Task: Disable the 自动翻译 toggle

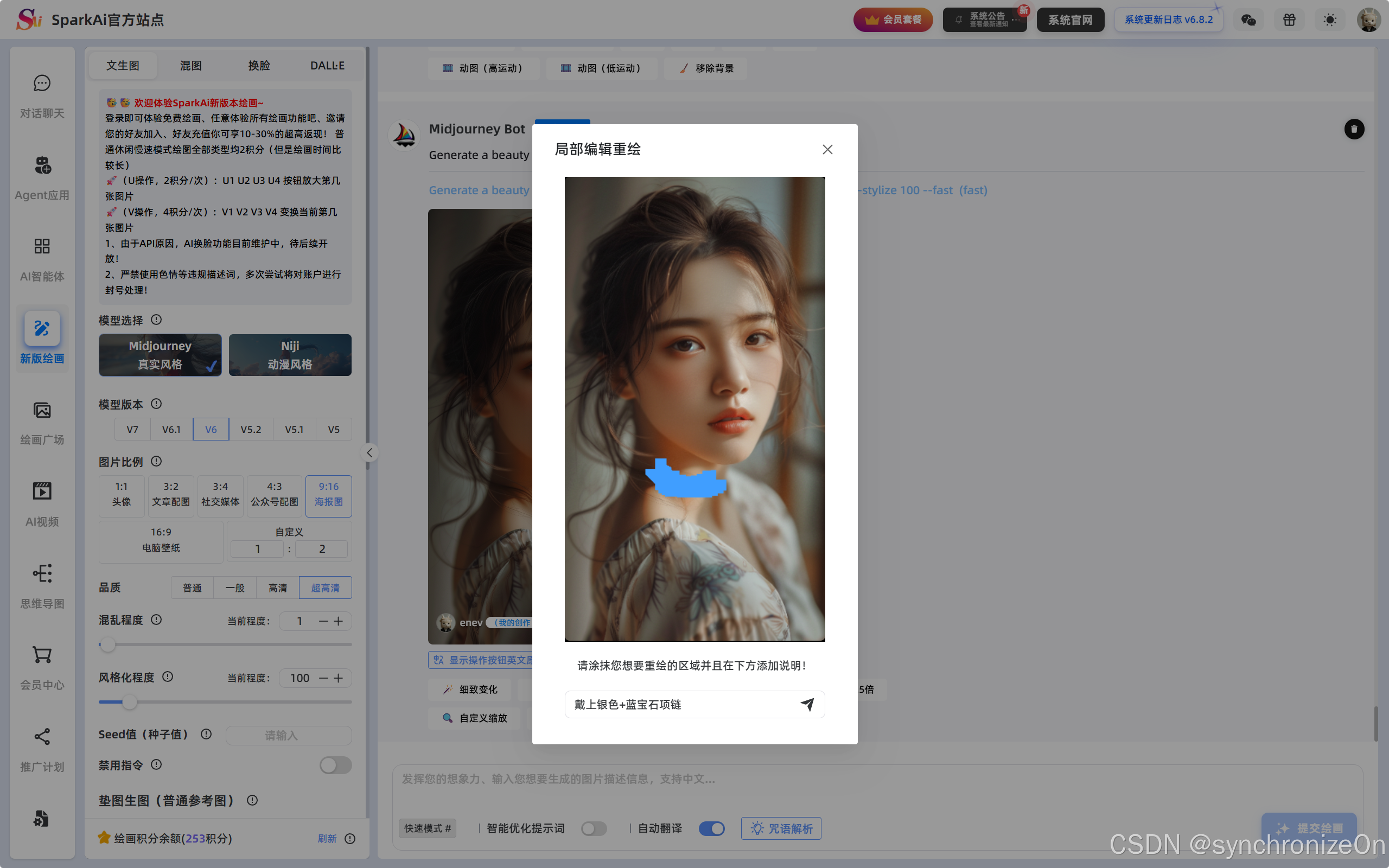Action: pos(712,828)
